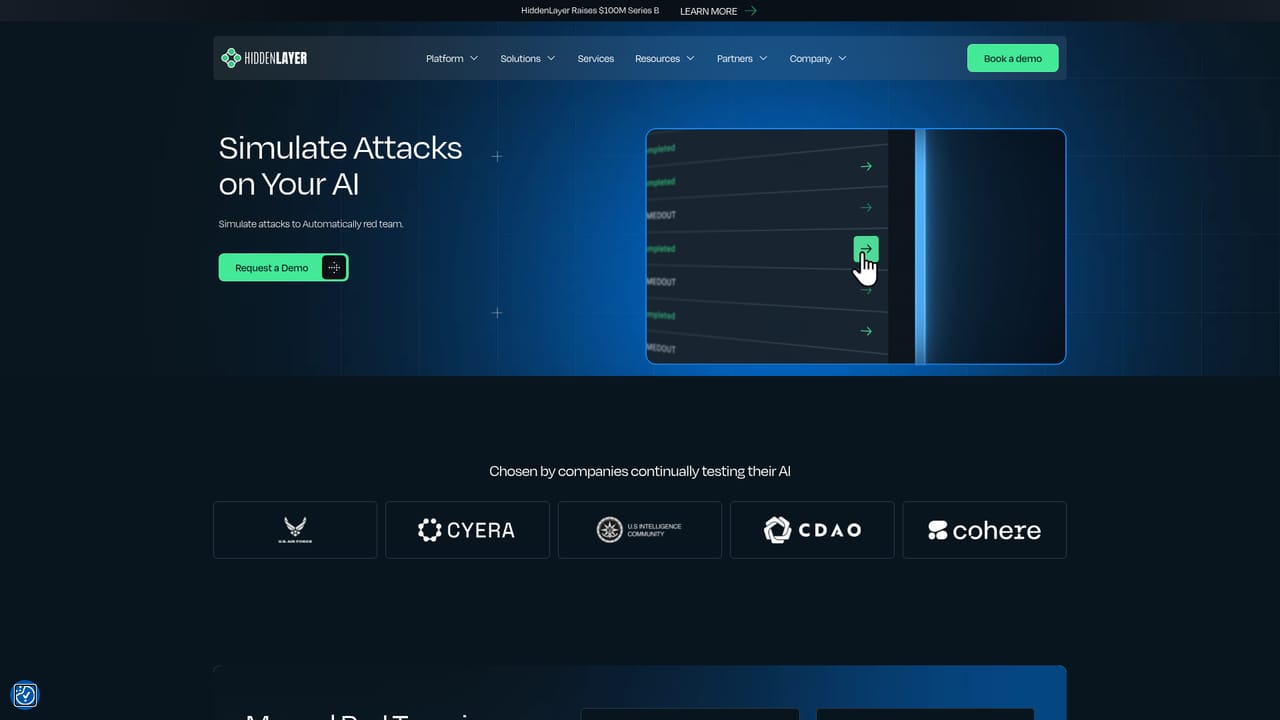Open the Services menu item
Viewport: 1280px width, 720px height.
tap(596, 59)
